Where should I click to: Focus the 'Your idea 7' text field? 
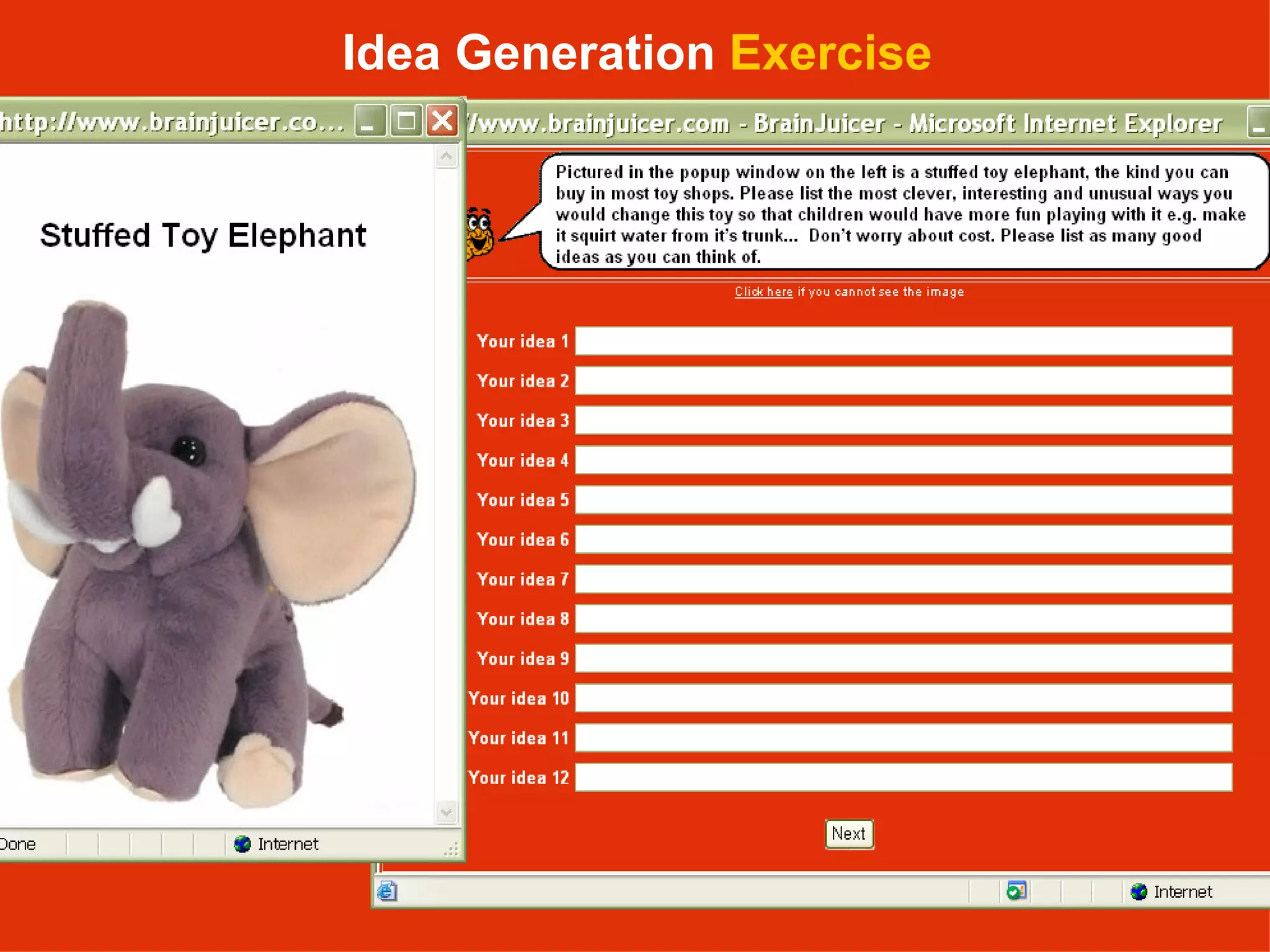coord(904,579)
